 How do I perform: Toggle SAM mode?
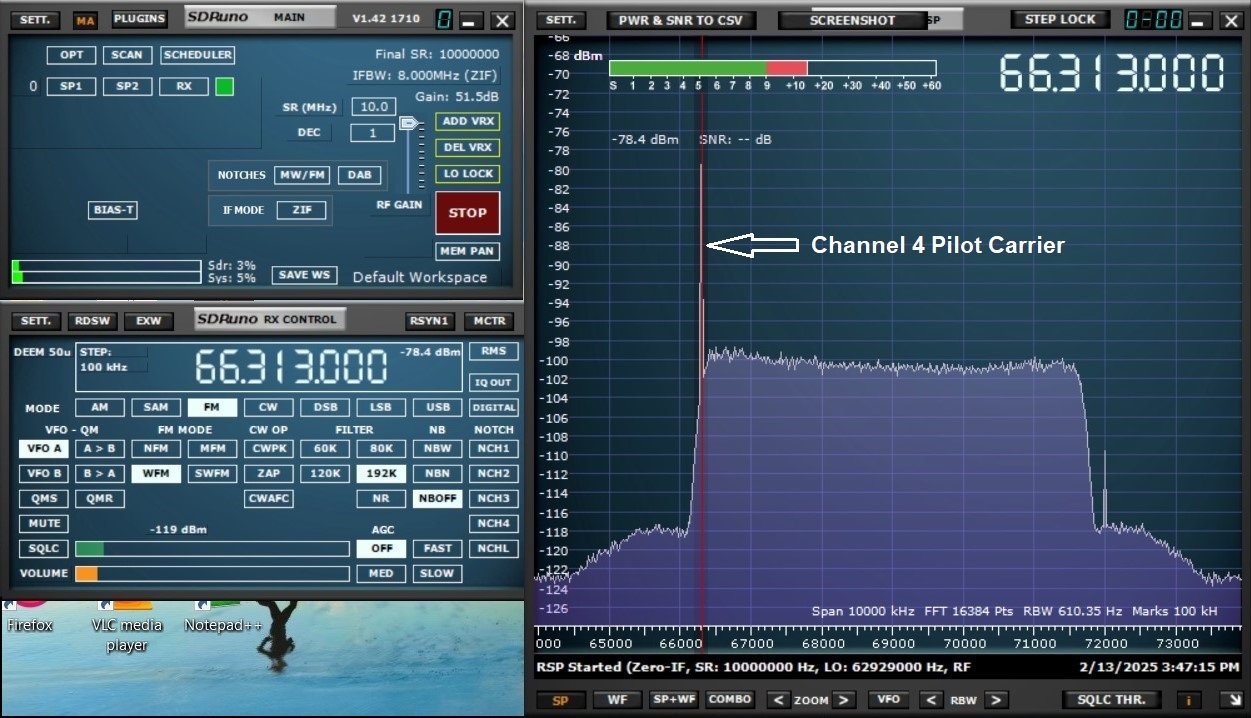click(156, 408)
